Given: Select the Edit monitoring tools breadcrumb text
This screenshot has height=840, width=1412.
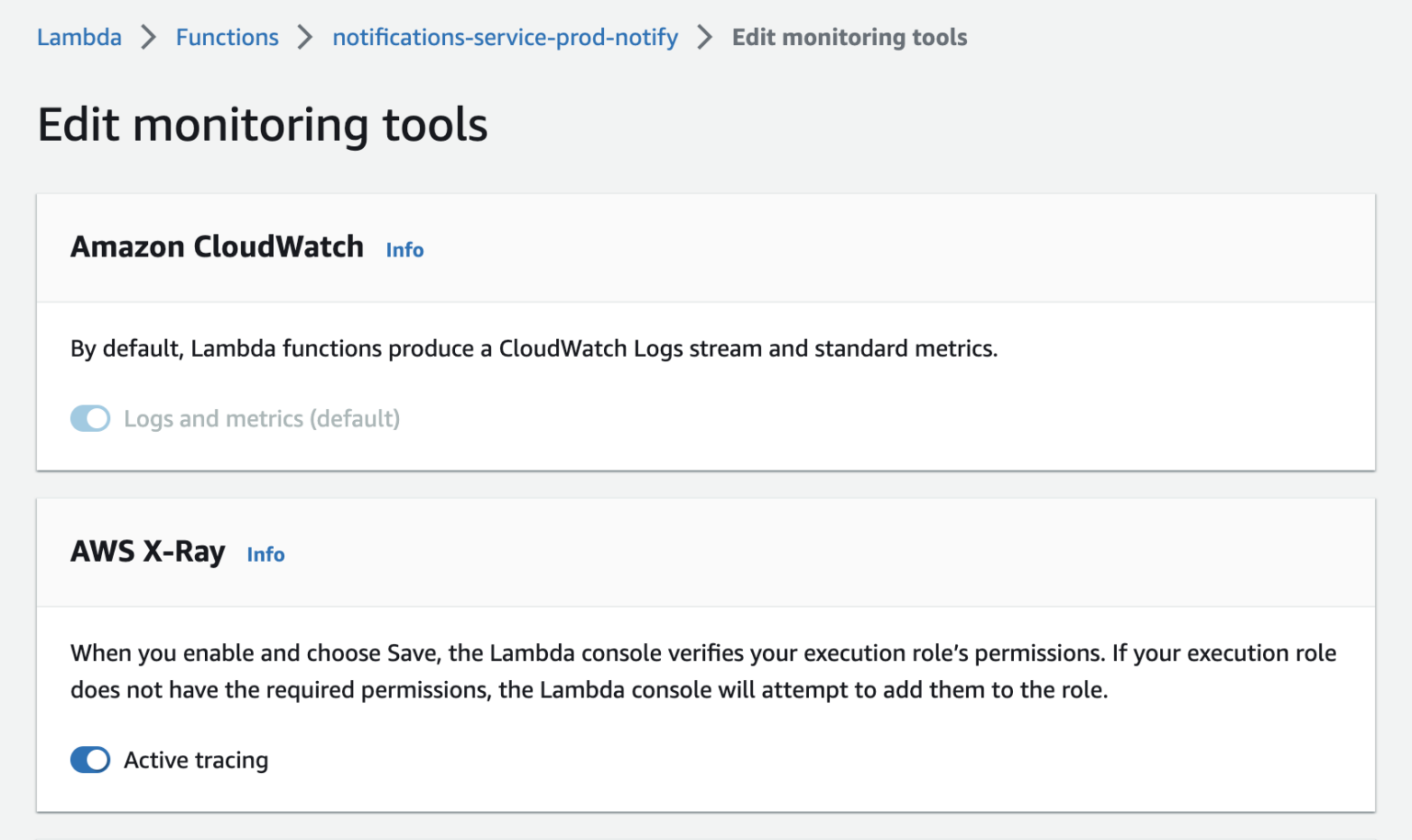Looking at the screenshot, I should click(x=848, y=37).
